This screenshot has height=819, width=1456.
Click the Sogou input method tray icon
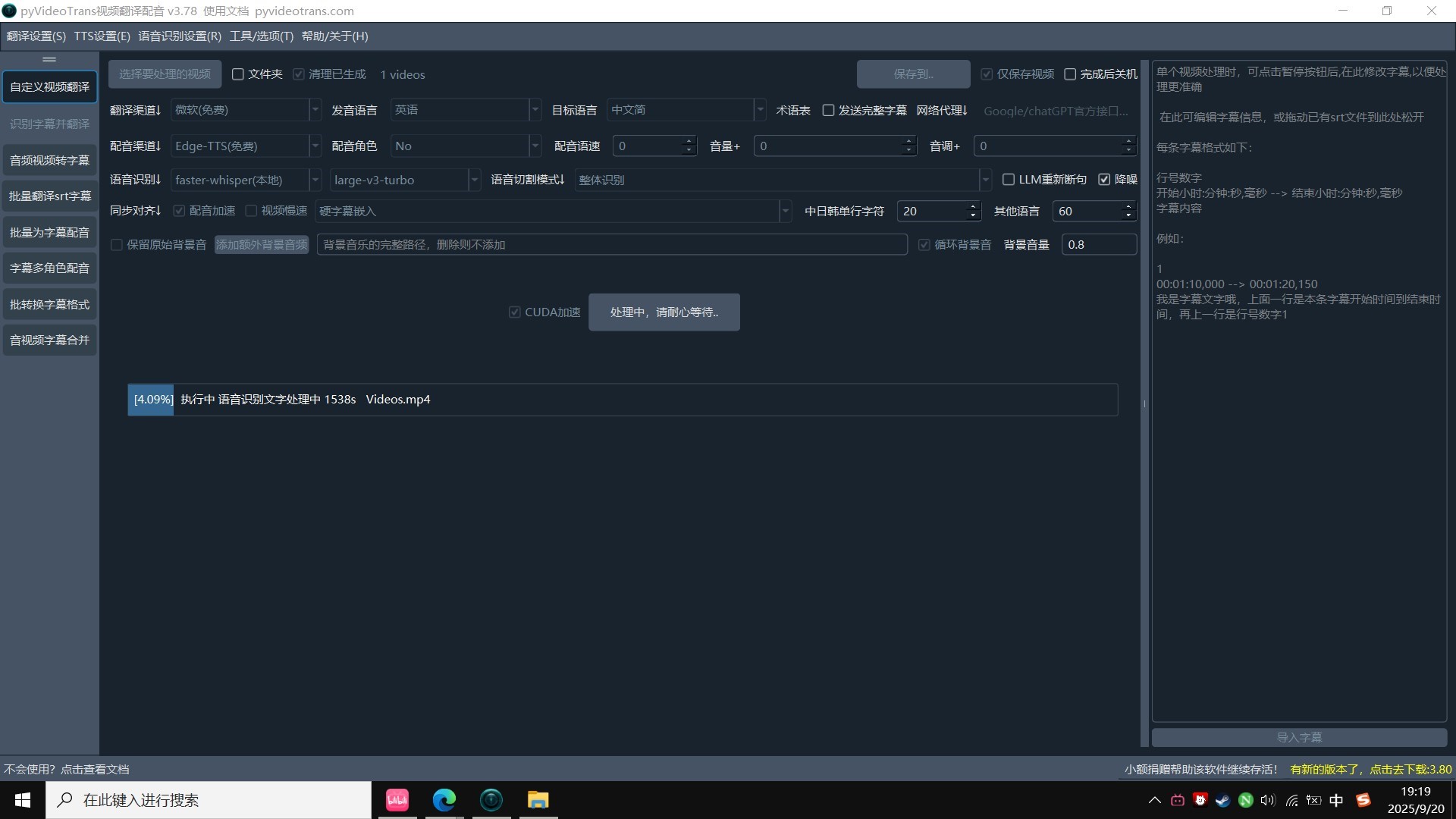pyautogui.click(x=1363, y=800)
